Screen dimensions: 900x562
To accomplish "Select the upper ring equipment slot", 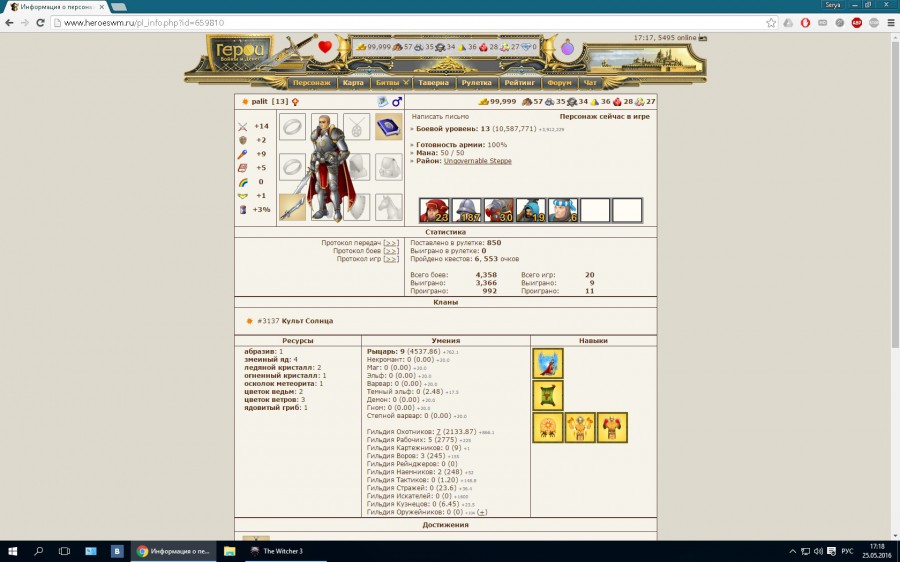I will tap(292, 127).
